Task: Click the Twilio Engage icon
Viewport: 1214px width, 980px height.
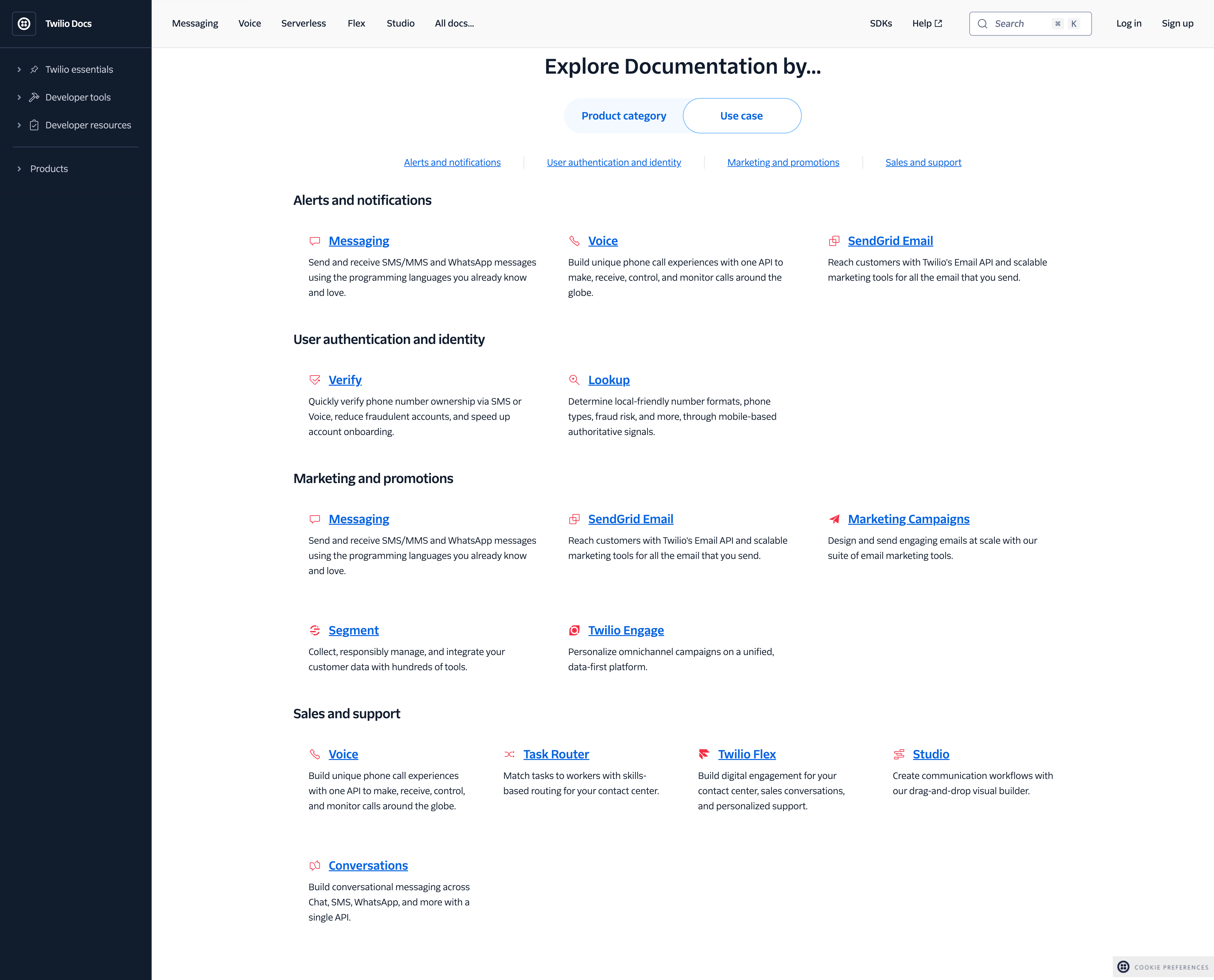Action: (x=574, y=630)
